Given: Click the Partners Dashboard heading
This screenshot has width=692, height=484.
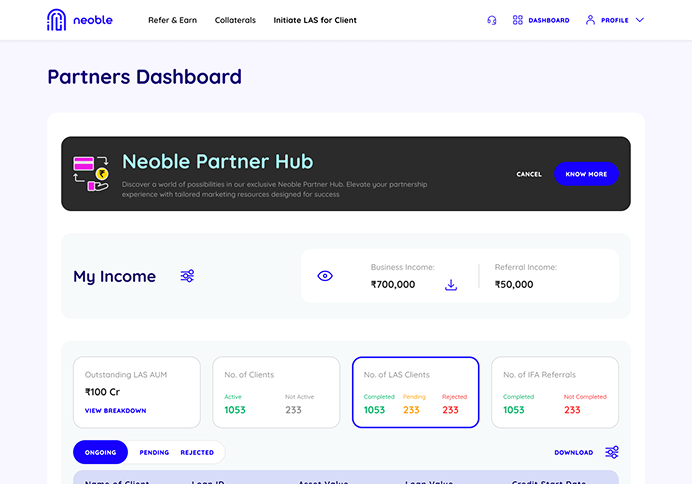Looking at the screenshot, I should pos(144,77).
